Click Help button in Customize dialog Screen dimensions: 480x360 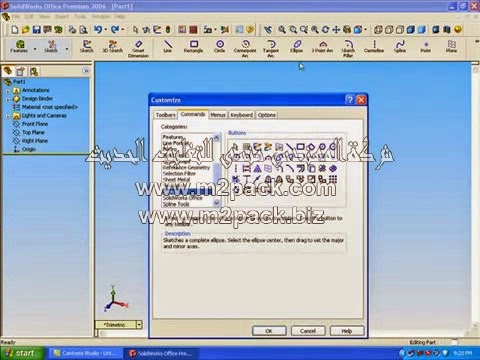(347, 331)
